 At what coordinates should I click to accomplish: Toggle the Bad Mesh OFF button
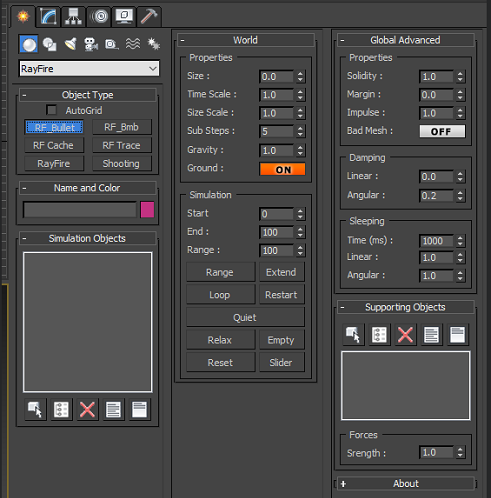442,131
